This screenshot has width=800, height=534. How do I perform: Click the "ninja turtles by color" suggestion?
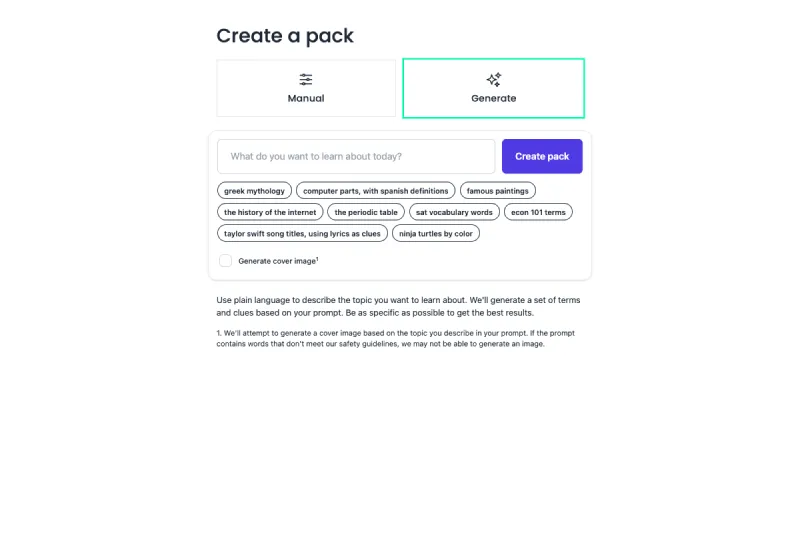point(436,233)
